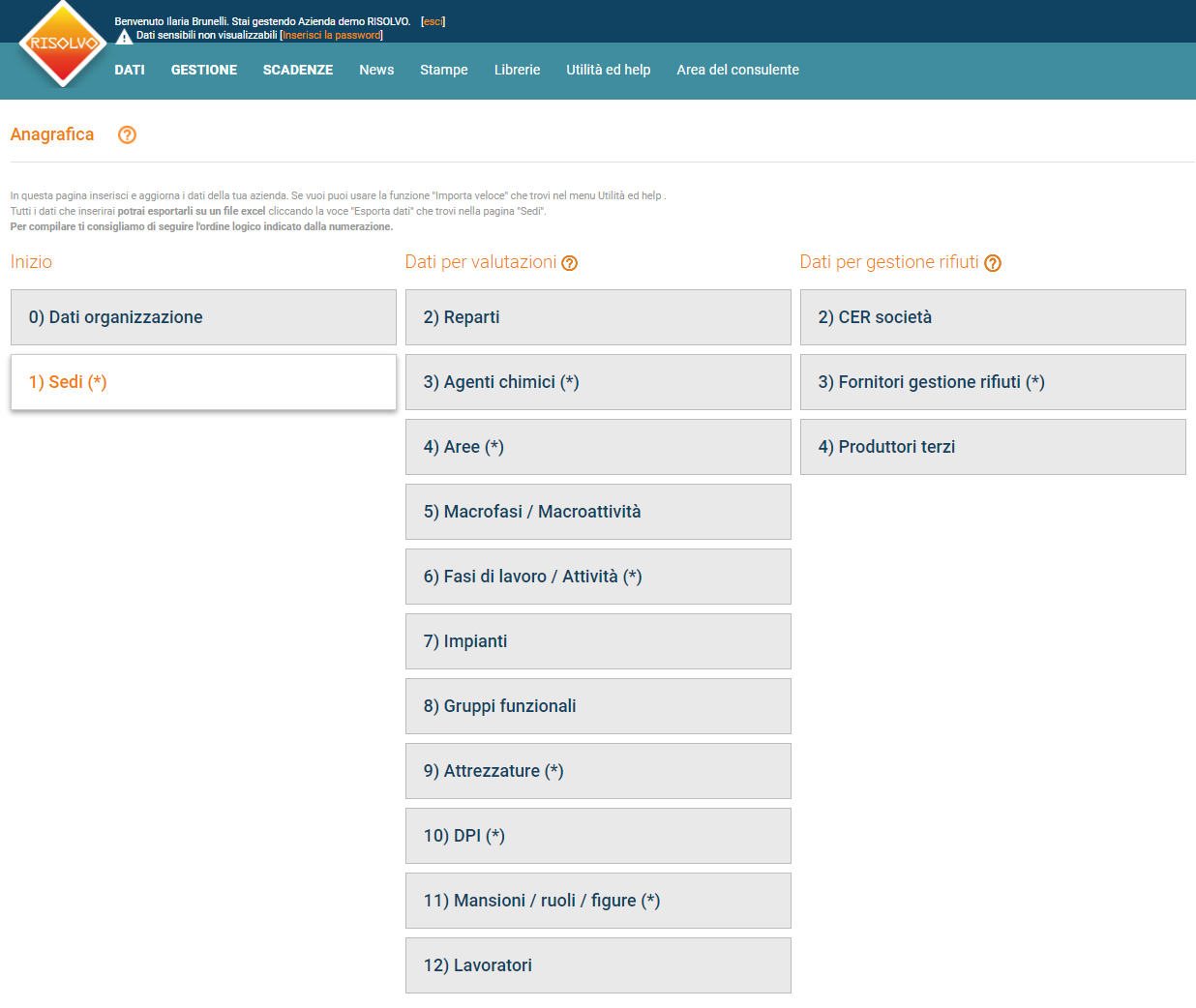Log out via the esci link

432,21
